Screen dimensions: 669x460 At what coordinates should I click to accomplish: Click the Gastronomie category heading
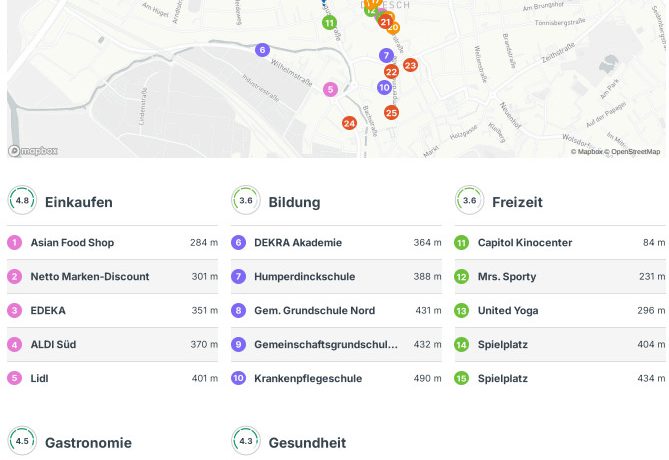tap(88, 443)
